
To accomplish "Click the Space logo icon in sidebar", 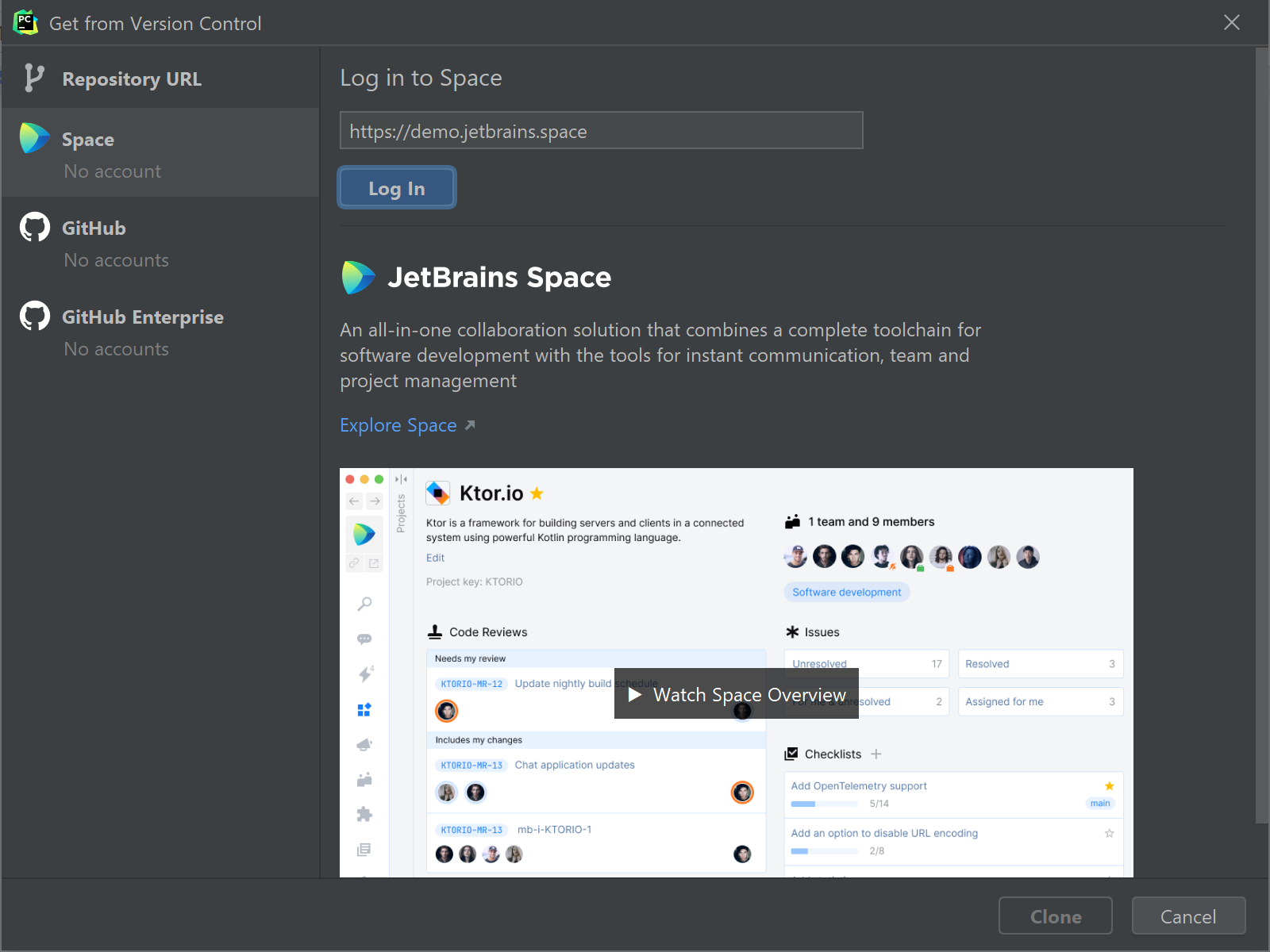I will 34,139.
